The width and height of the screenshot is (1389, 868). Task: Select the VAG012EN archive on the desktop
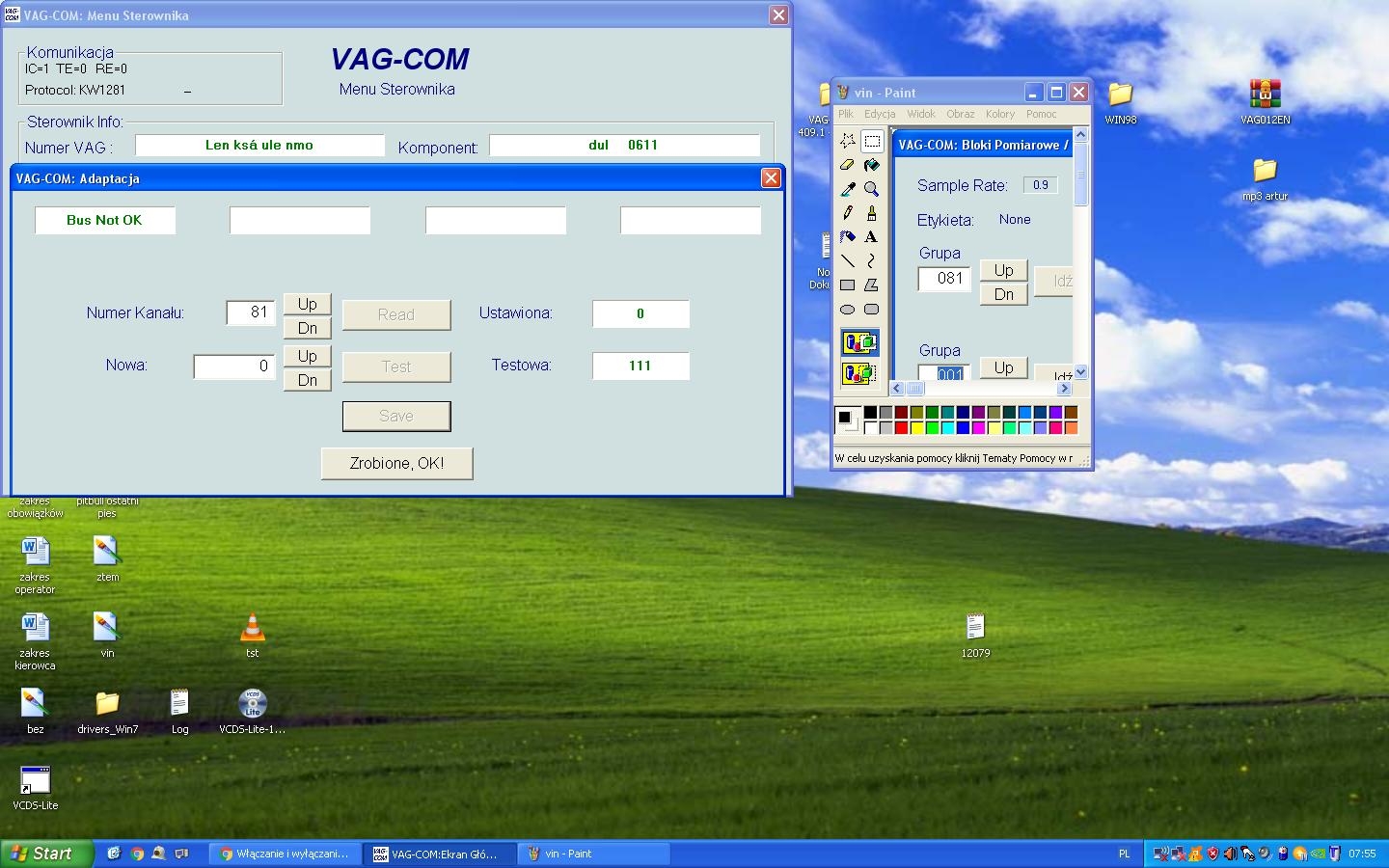tap(1265, 102)
